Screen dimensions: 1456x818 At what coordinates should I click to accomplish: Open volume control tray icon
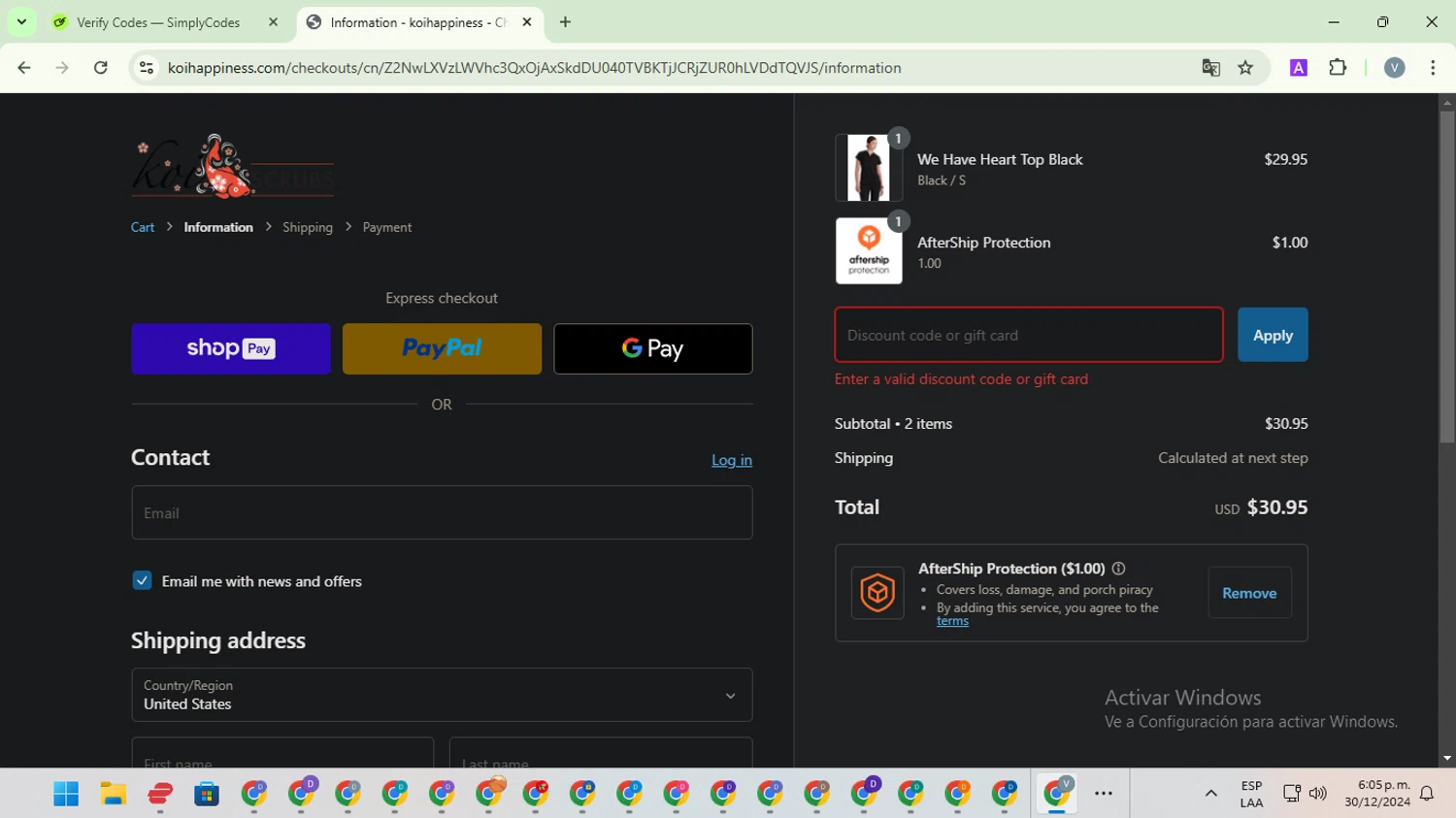coord(1317,794)
